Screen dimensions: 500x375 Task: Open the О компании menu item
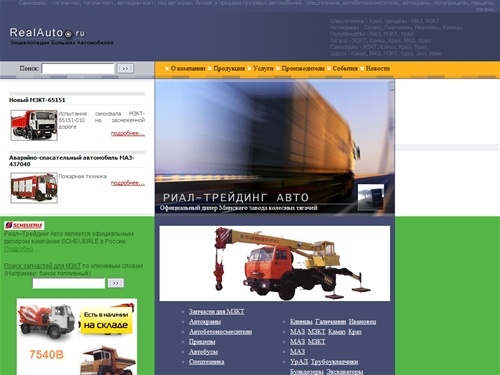click(188, 68)
